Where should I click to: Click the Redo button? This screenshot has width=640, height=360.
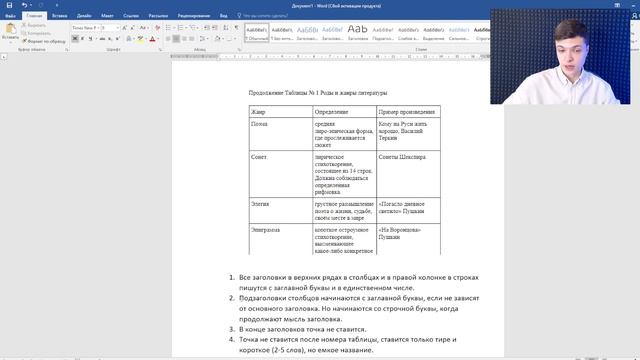point(41,5)
